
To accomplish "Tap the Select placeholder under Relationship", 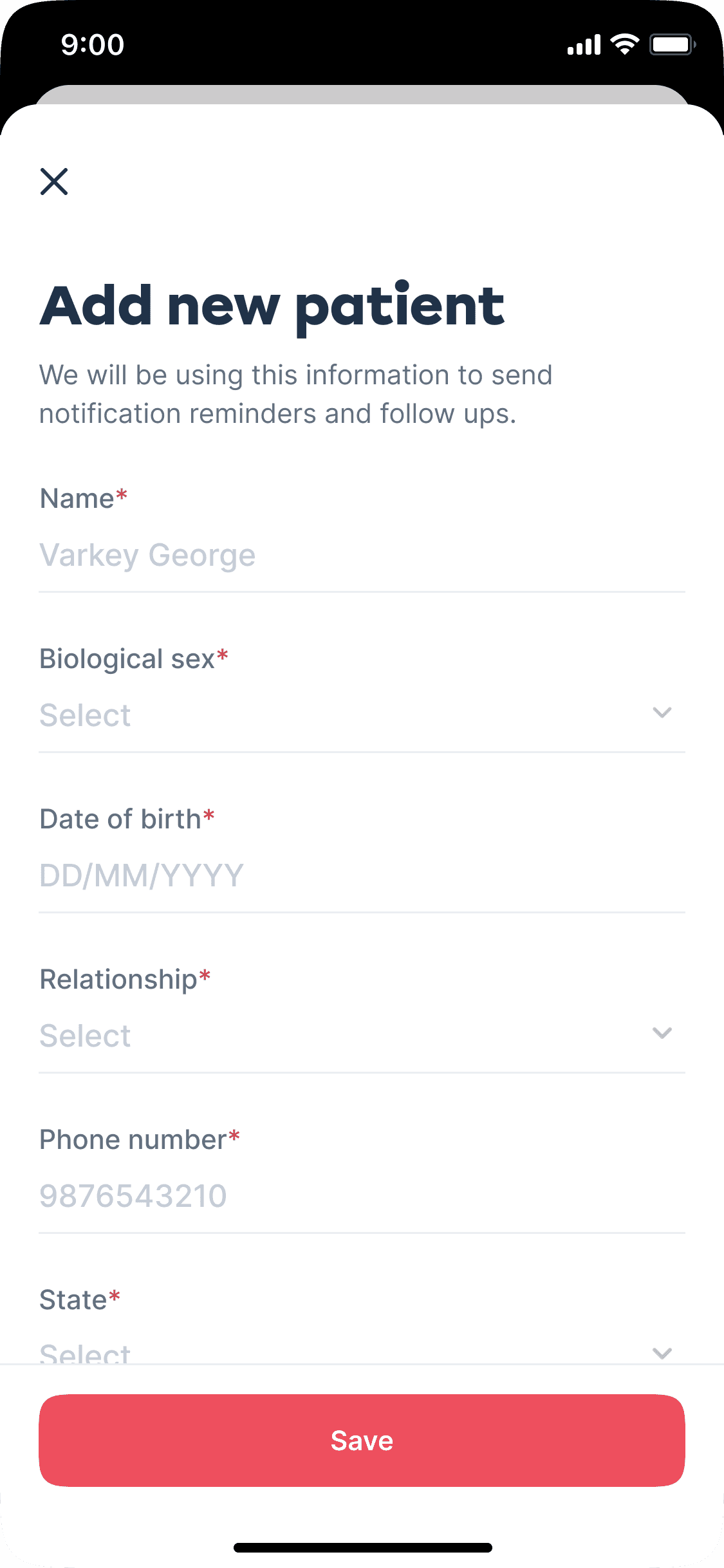I will point(86,1036).
